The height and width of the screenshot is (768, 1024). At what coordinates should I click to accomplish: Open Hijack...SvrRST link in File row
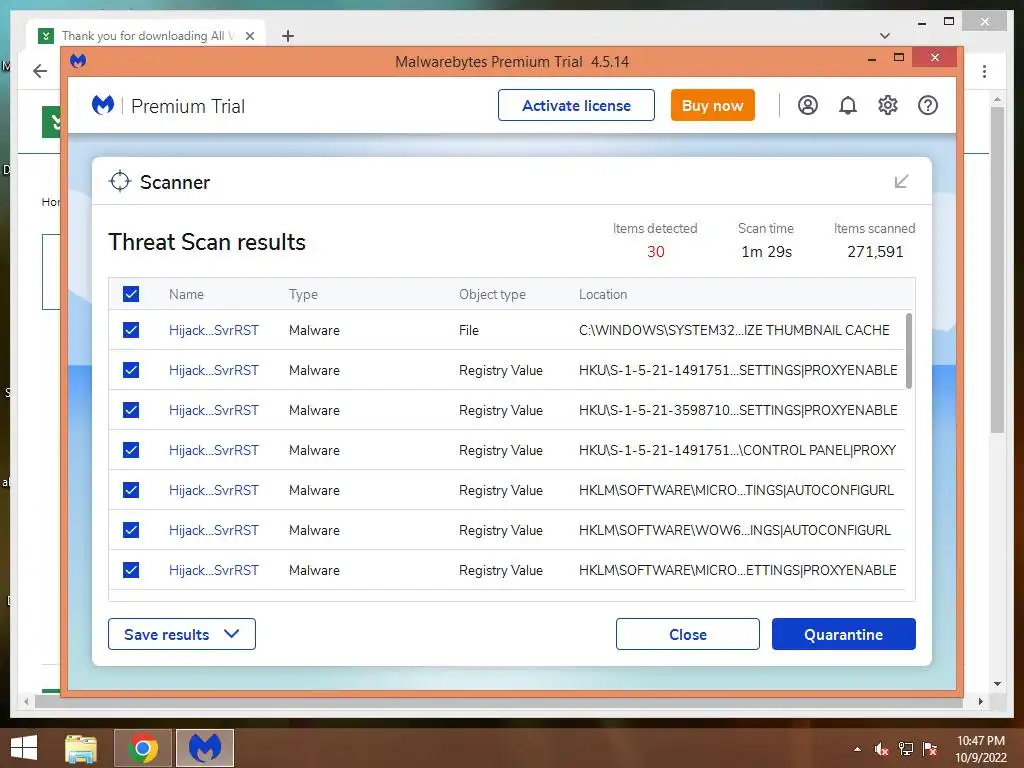[214, 330]
